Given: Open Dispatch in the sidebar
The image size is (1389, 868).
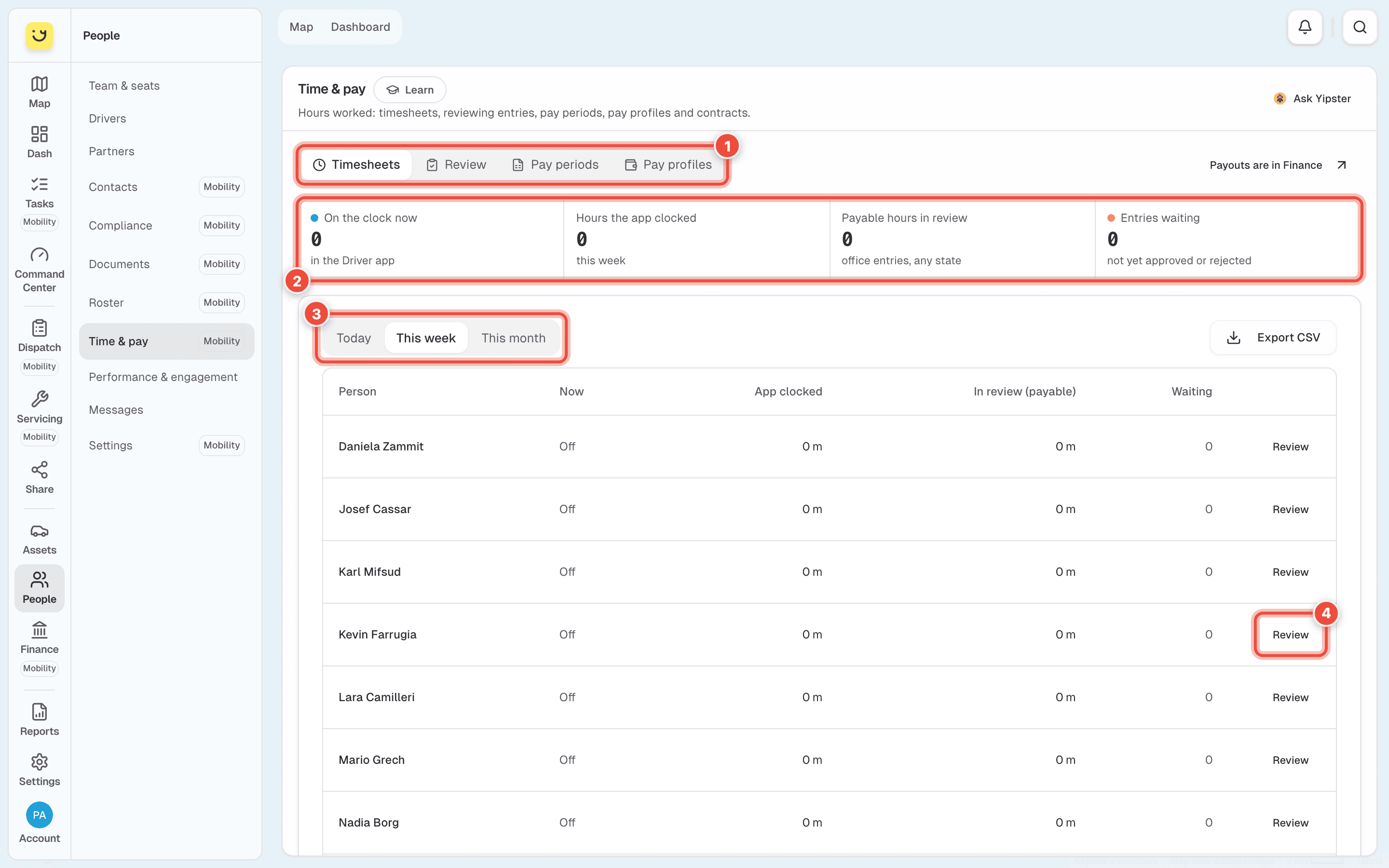Looking at the screenshot, I should [x=39, y=346].
